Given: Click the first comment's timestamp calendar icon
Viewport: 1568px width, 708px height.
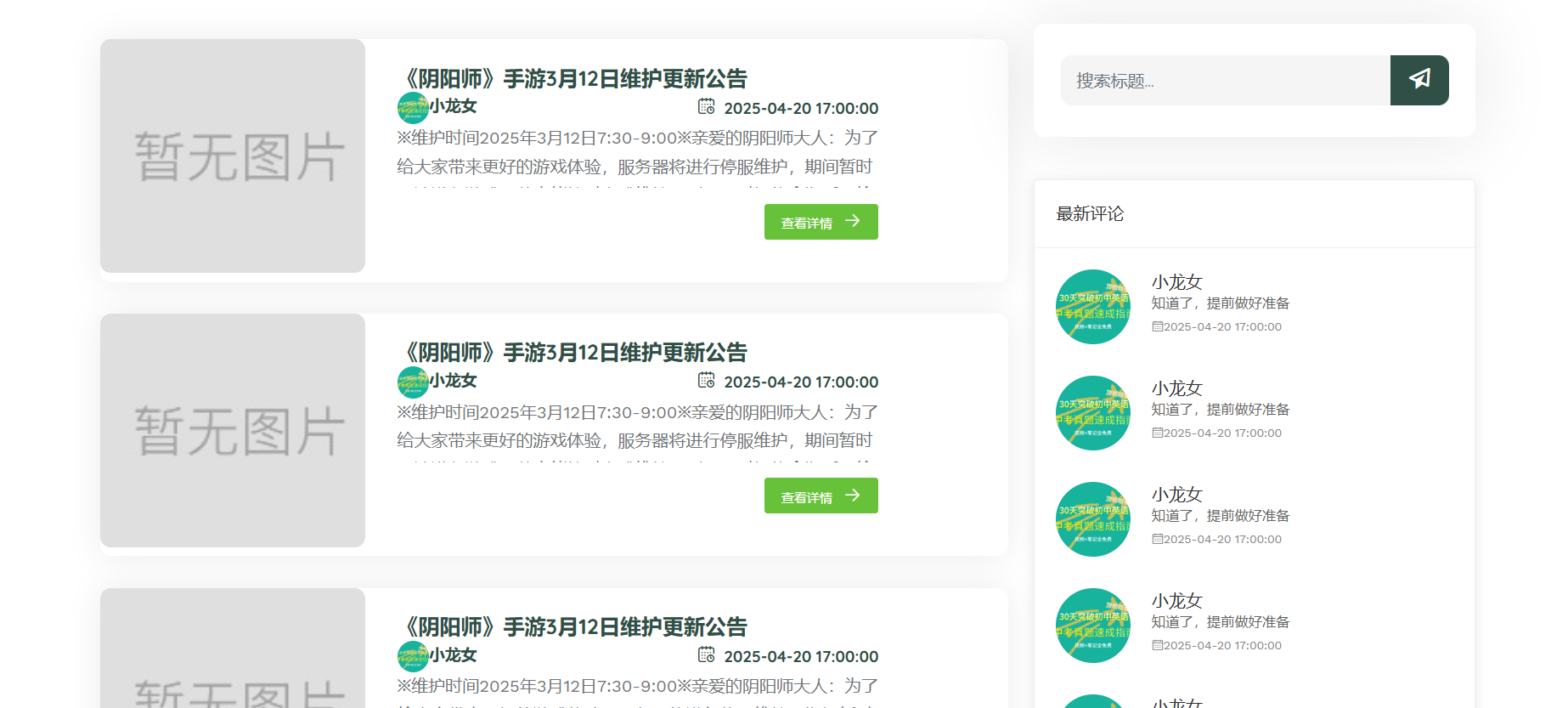Looking at the screenshot, I should coord(1157,326).
